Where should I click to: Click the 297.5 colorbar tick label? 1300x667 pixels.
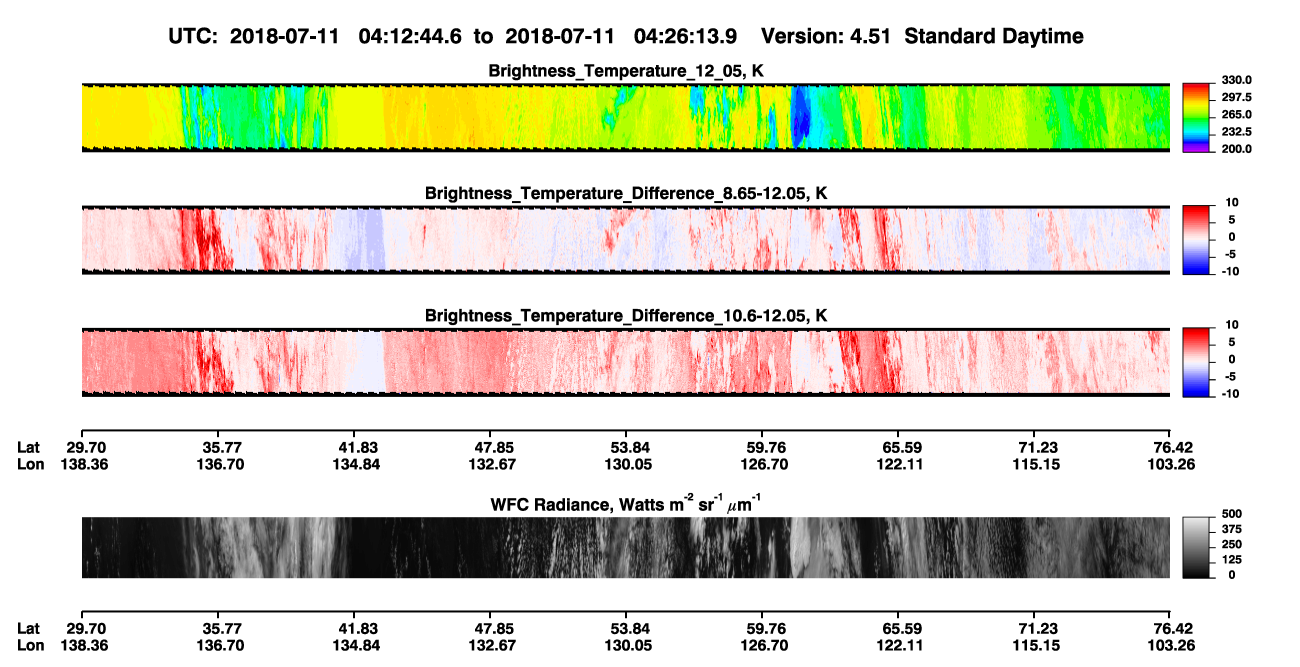(1236, 98)
